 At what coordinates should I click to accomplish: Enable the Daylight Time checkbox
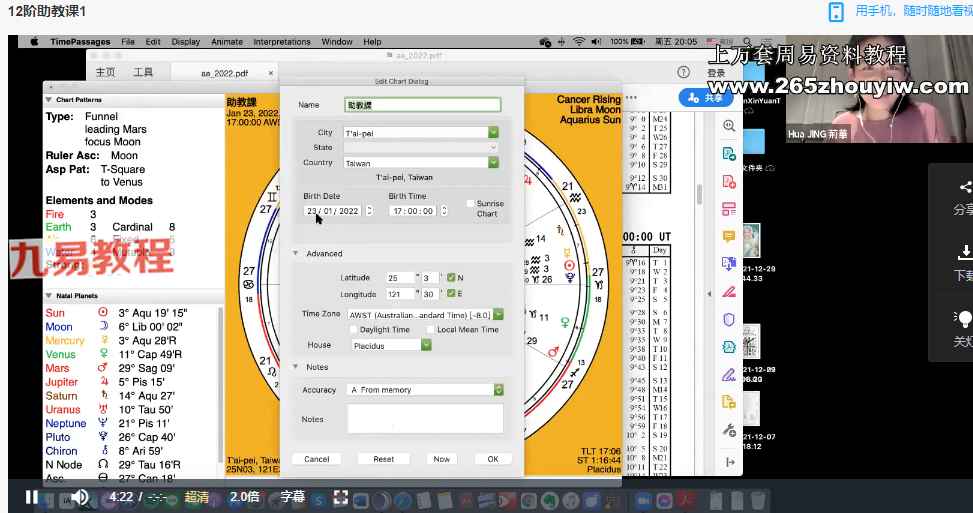[353, 329]
